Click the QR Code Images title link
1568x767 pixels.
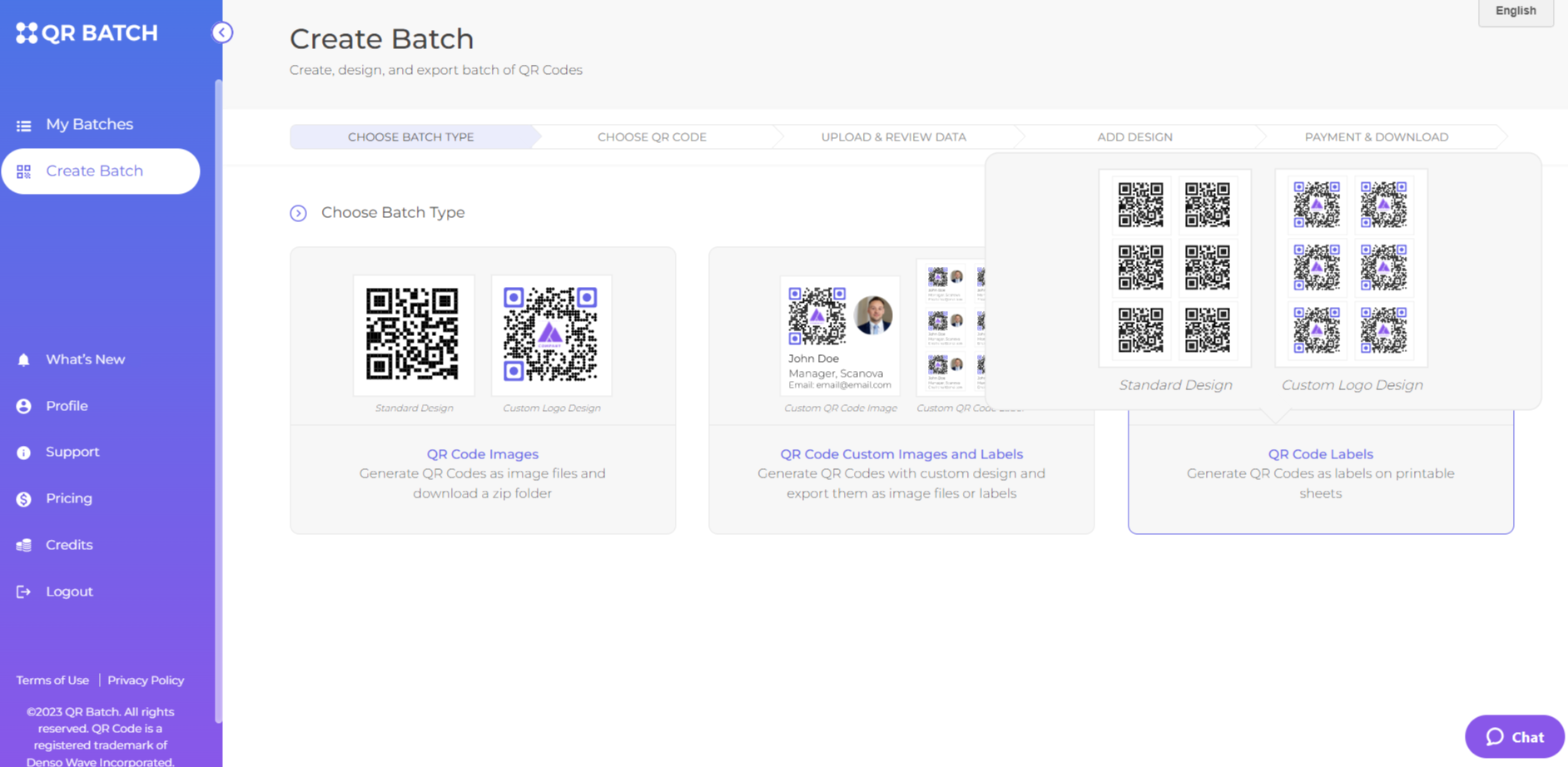[483, 454]
